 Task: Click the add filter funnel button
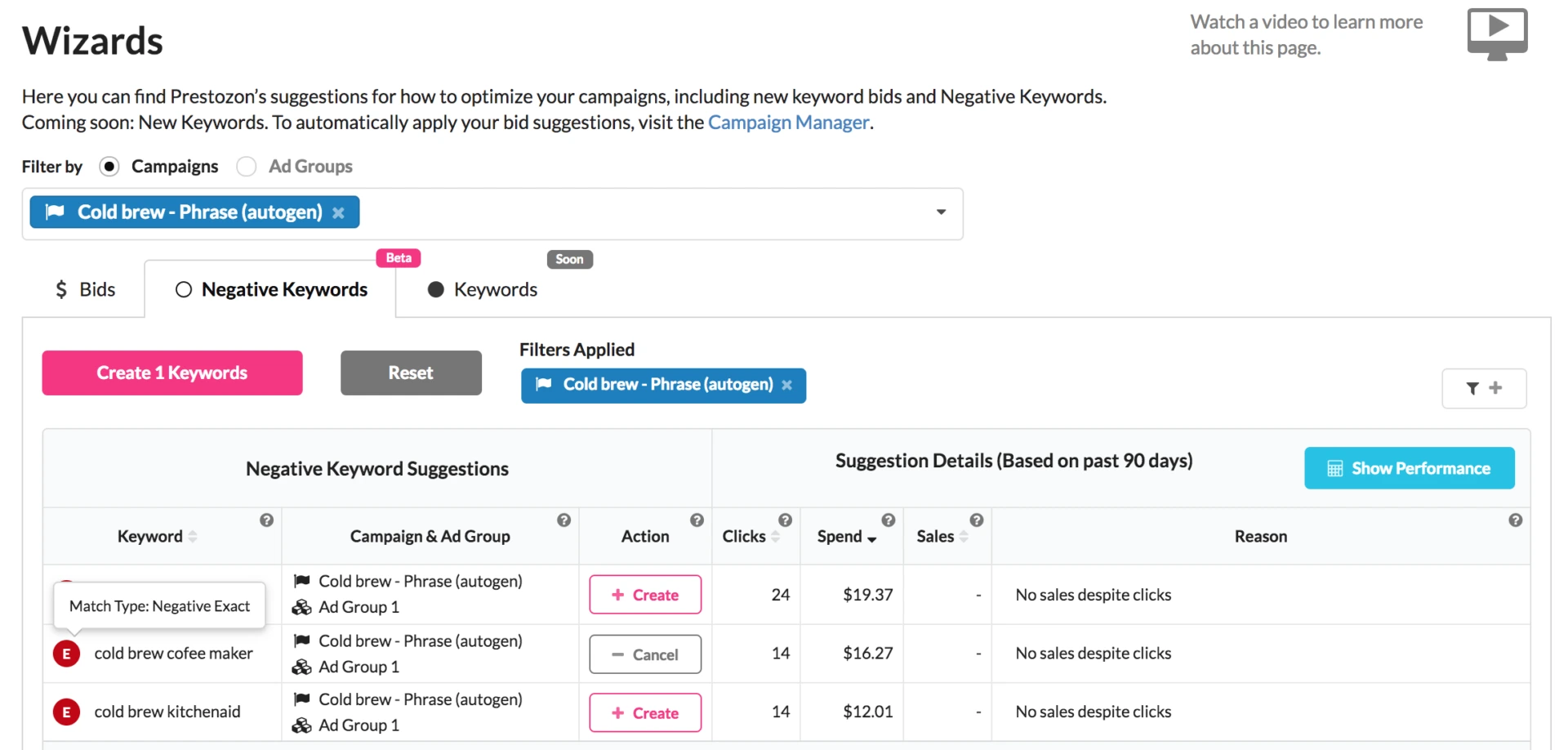(x=1483, y=388)
